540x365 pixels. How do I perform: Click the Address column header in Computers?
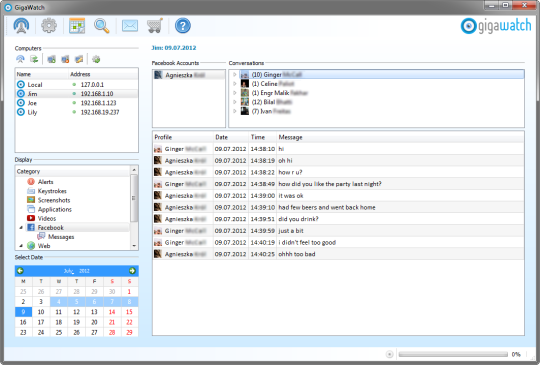[103, 74]
